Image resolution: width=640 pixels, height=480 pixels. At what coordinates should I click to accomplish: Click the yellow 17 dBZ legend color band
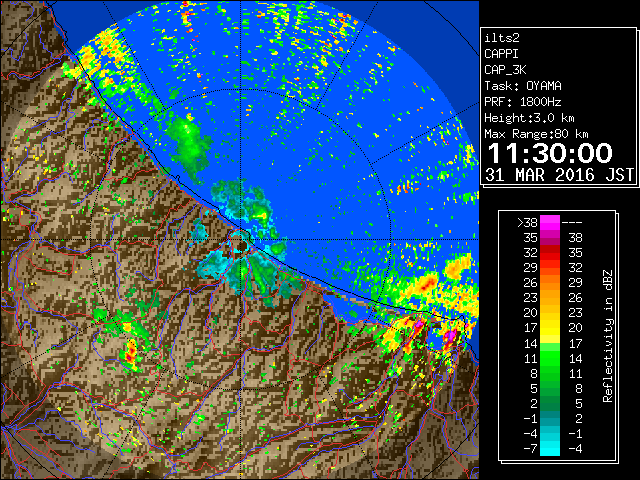click(550, 328)
